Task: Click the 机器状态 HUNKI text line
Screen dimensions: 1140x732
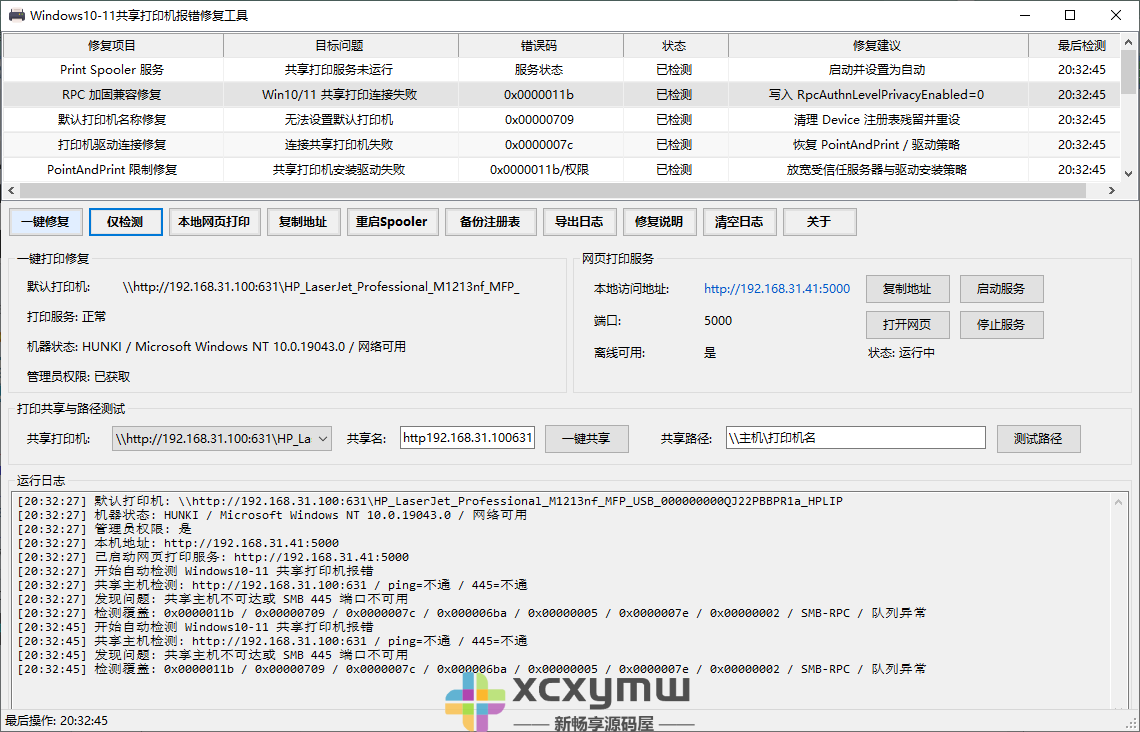Action: tap(216, 347)
